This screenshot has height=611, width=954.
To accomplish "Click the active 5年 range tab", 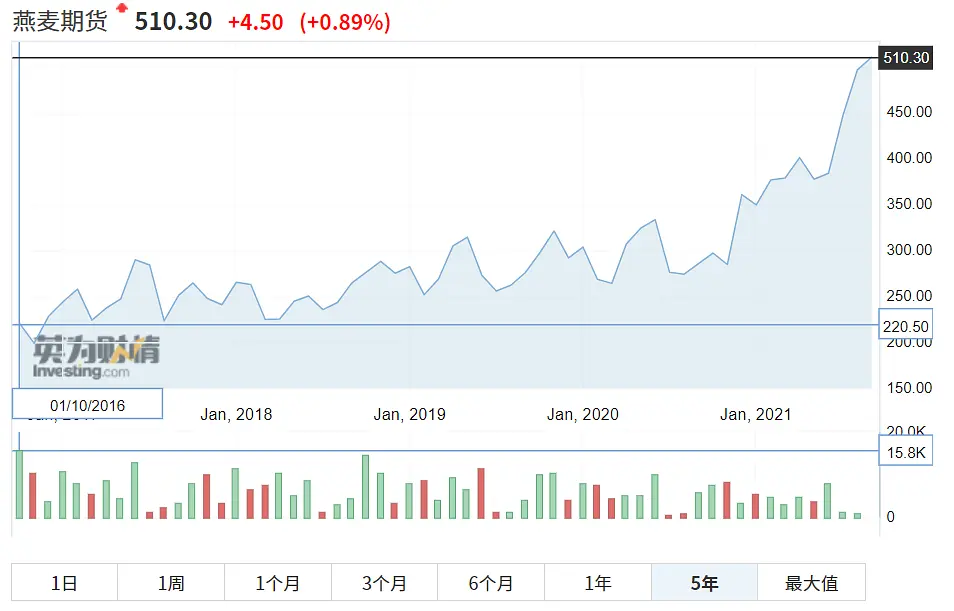I will coord(705,583).
